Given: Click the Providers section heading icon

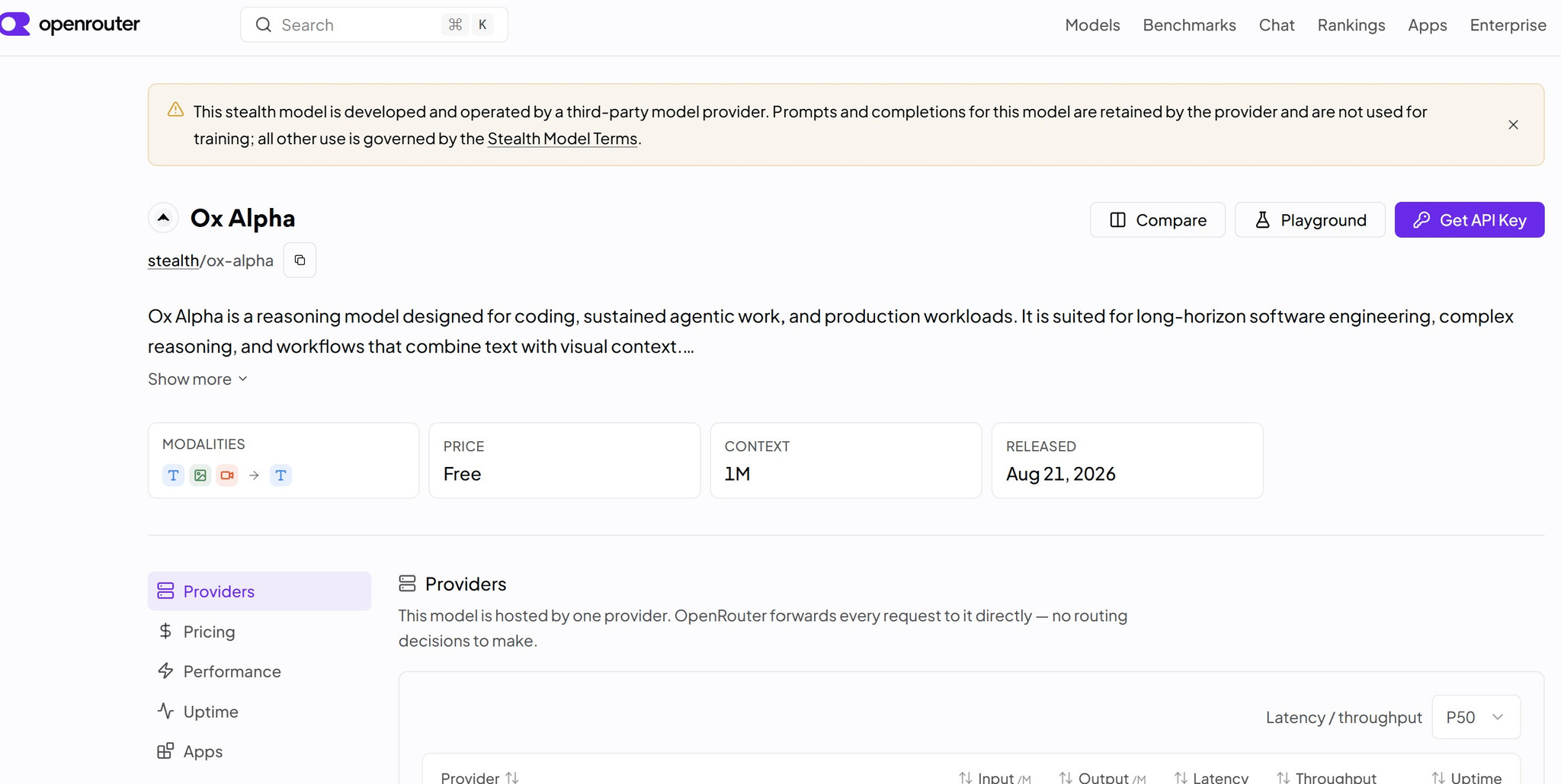Looking at the screenshot, I should tap(407, 584).
